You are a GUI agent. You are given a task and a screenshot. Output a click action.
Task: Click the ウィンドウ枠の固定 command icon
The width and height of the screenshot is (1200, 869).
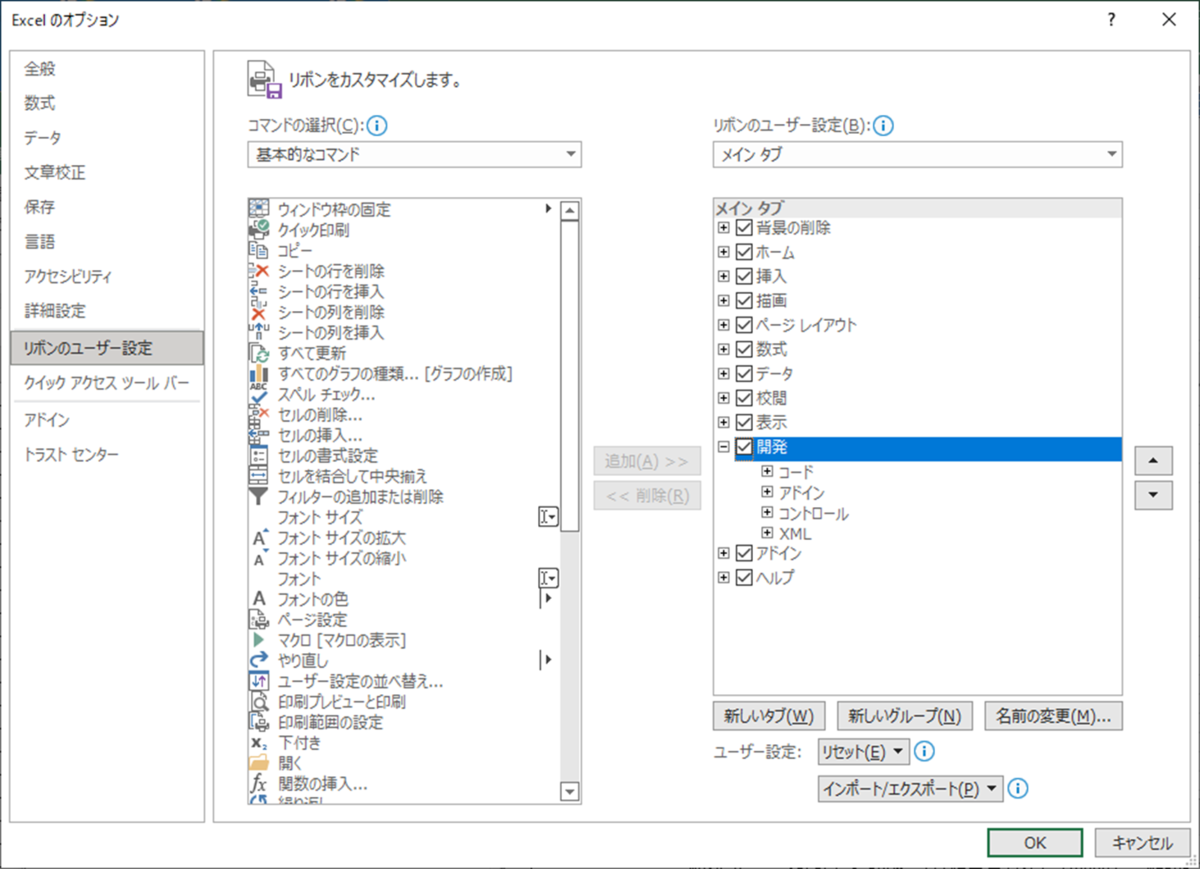[x=258, y=209]
